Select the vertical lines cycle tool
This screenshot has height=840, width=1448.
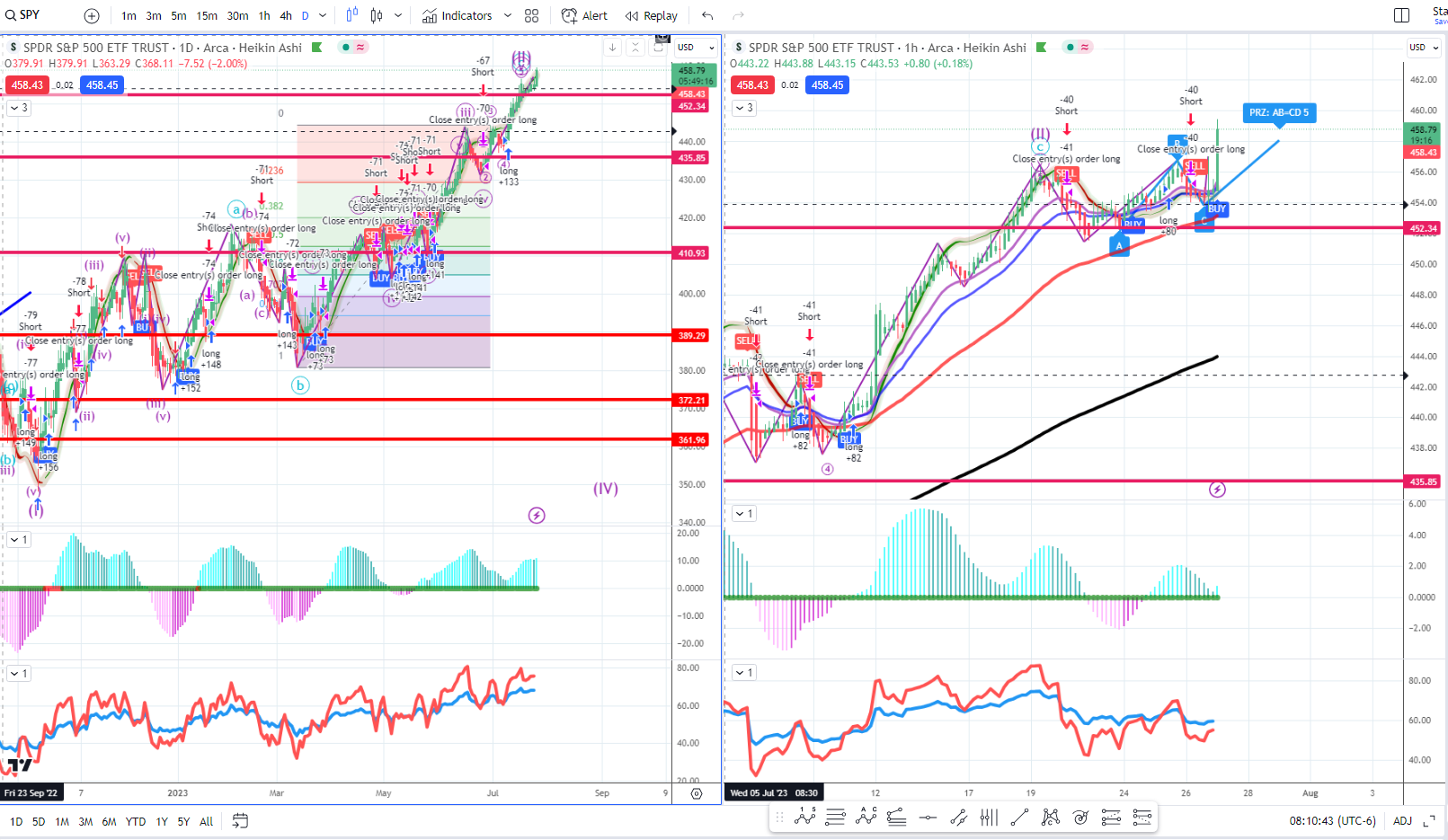(x=989, y=817)
